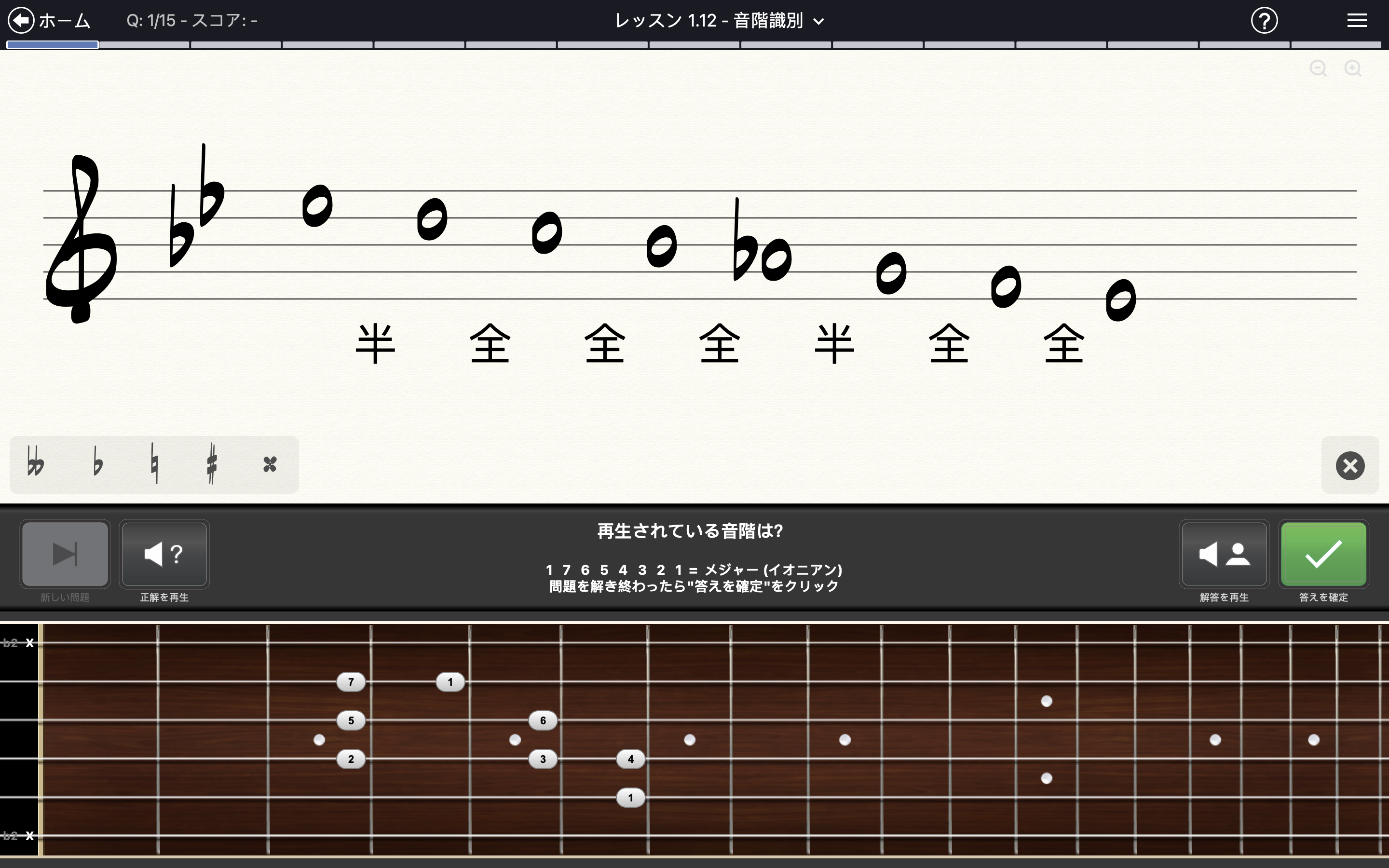1389x868 pixels.
Task: Confirm answer with green checkmark button
Action: point(1323,554)
